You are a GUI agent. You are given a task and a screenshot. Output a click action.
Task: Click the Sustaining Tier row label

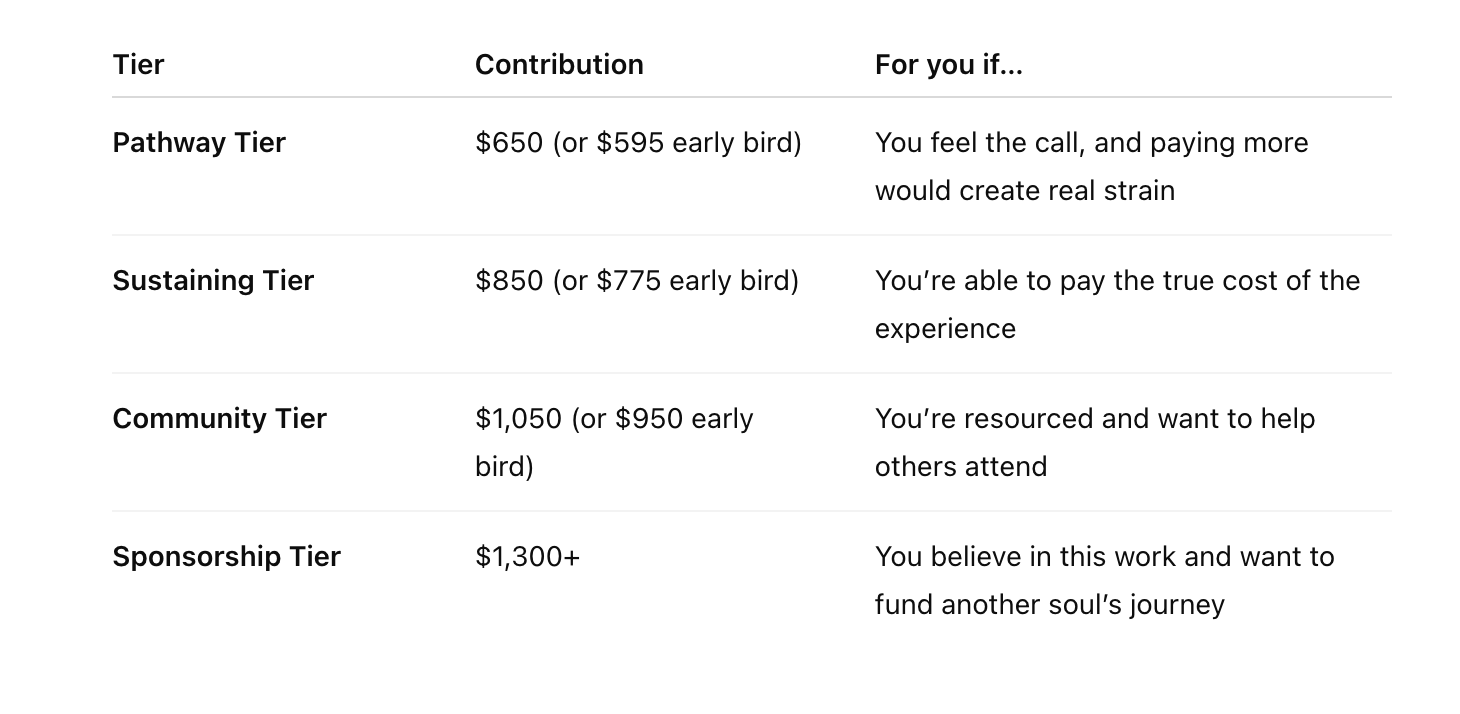pos(213,281)
